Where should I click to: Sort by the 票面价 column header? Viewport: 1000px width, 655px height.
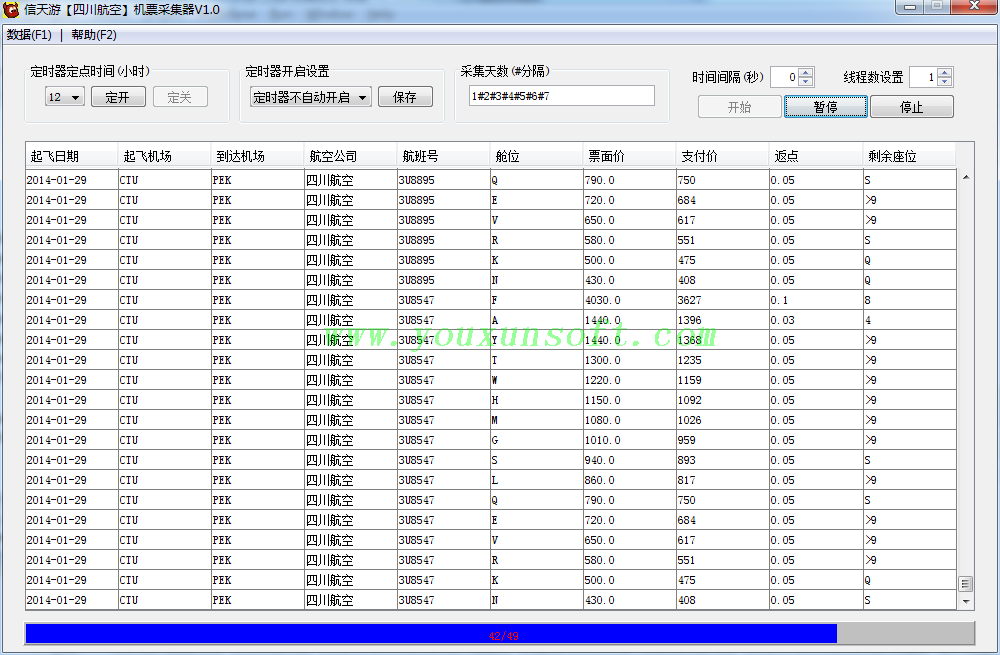pos(629,156)
